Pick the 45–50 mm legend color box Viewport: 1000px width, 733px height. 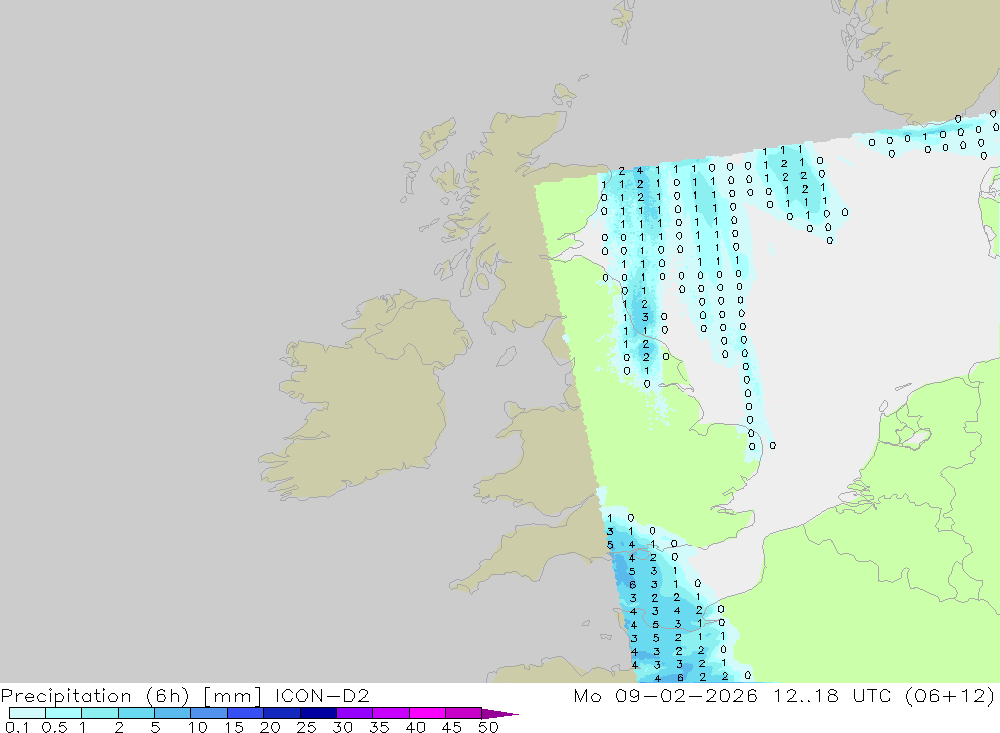[464, 713]
